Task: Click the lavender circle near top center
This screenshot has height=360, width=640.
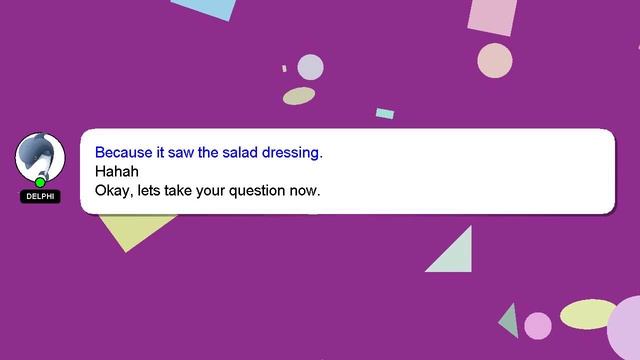Action: click(310, 67)
